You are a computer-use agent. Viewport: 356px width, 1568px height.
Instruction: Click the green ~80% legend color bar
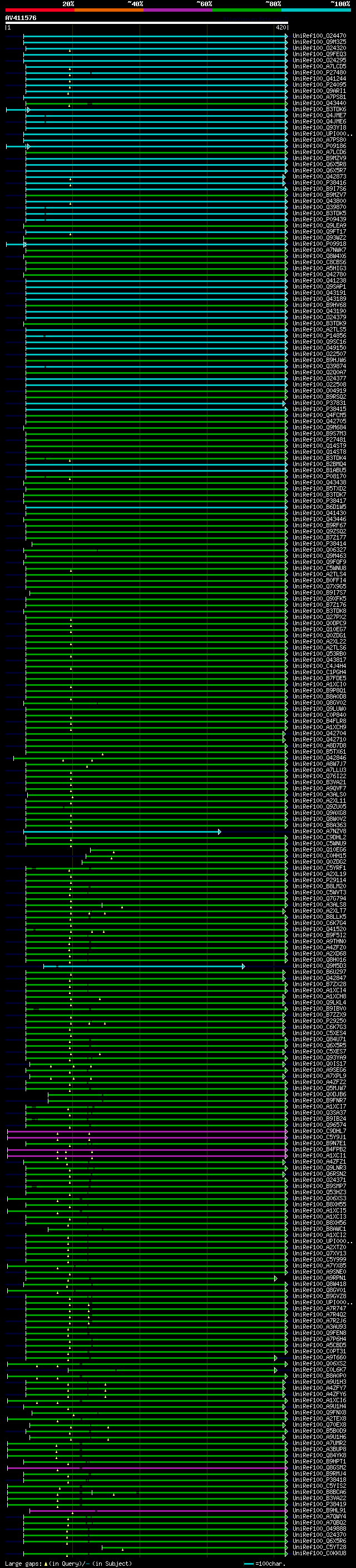point(247,11)
